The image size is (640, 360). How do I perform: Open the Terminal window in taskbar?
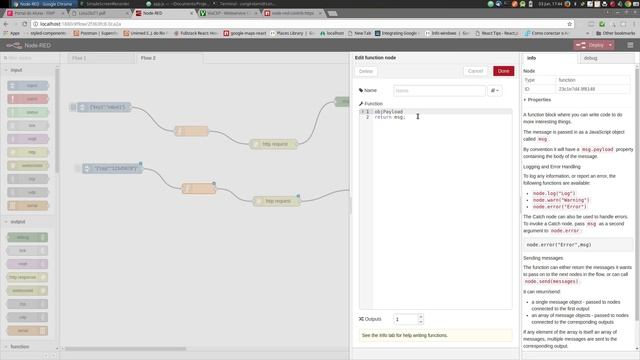coord(244,4)
